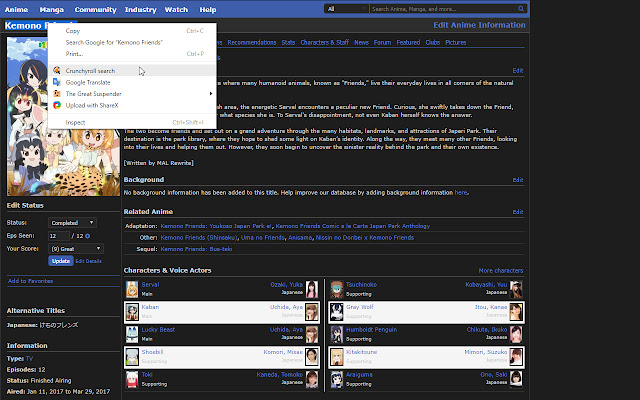Image resolution: width=640 pixels, height=400 pixels.
Task: Choose Copy from the context menu
Action: click(132, 31)
